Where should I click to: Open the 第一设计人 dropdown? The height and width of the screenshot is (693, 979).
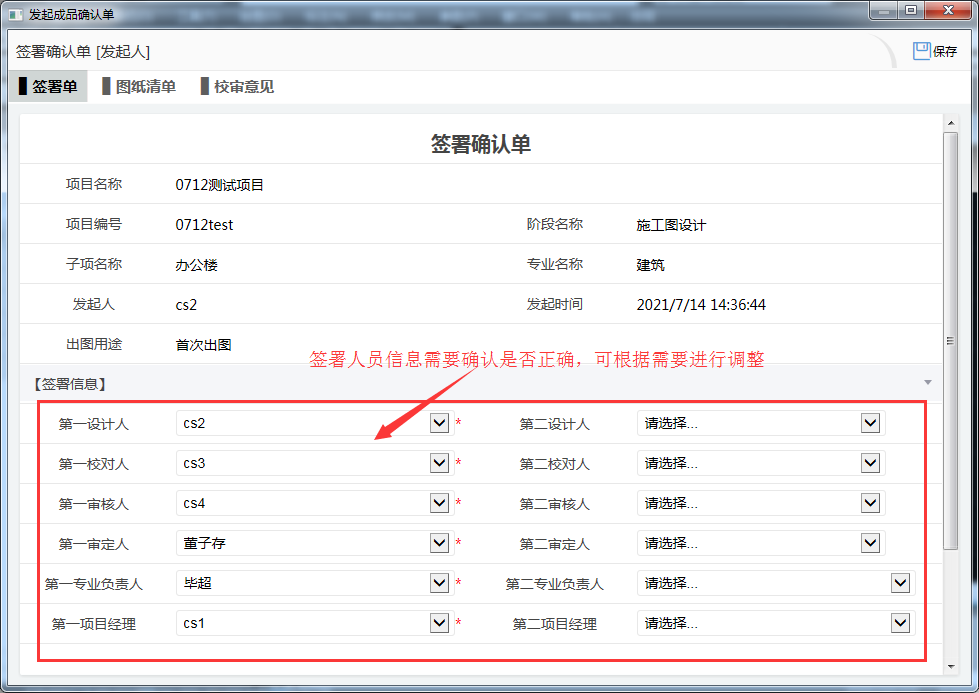click(439, 423)
